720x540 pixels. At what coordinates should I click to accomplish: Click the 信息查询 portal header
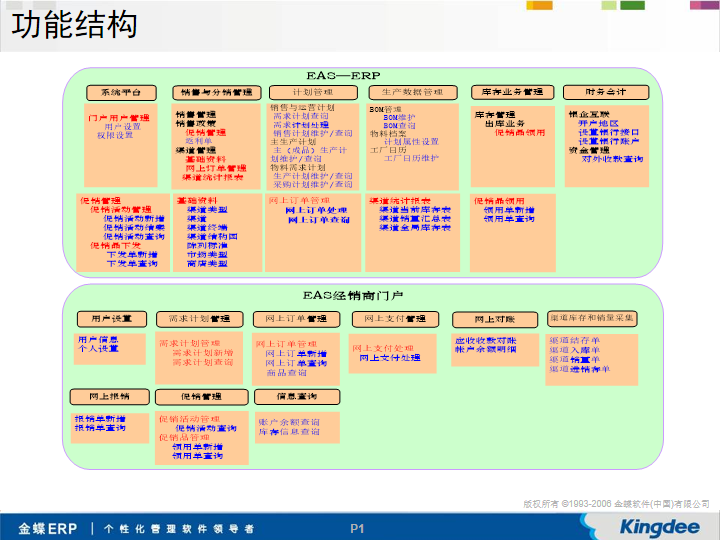click(297, 397)
